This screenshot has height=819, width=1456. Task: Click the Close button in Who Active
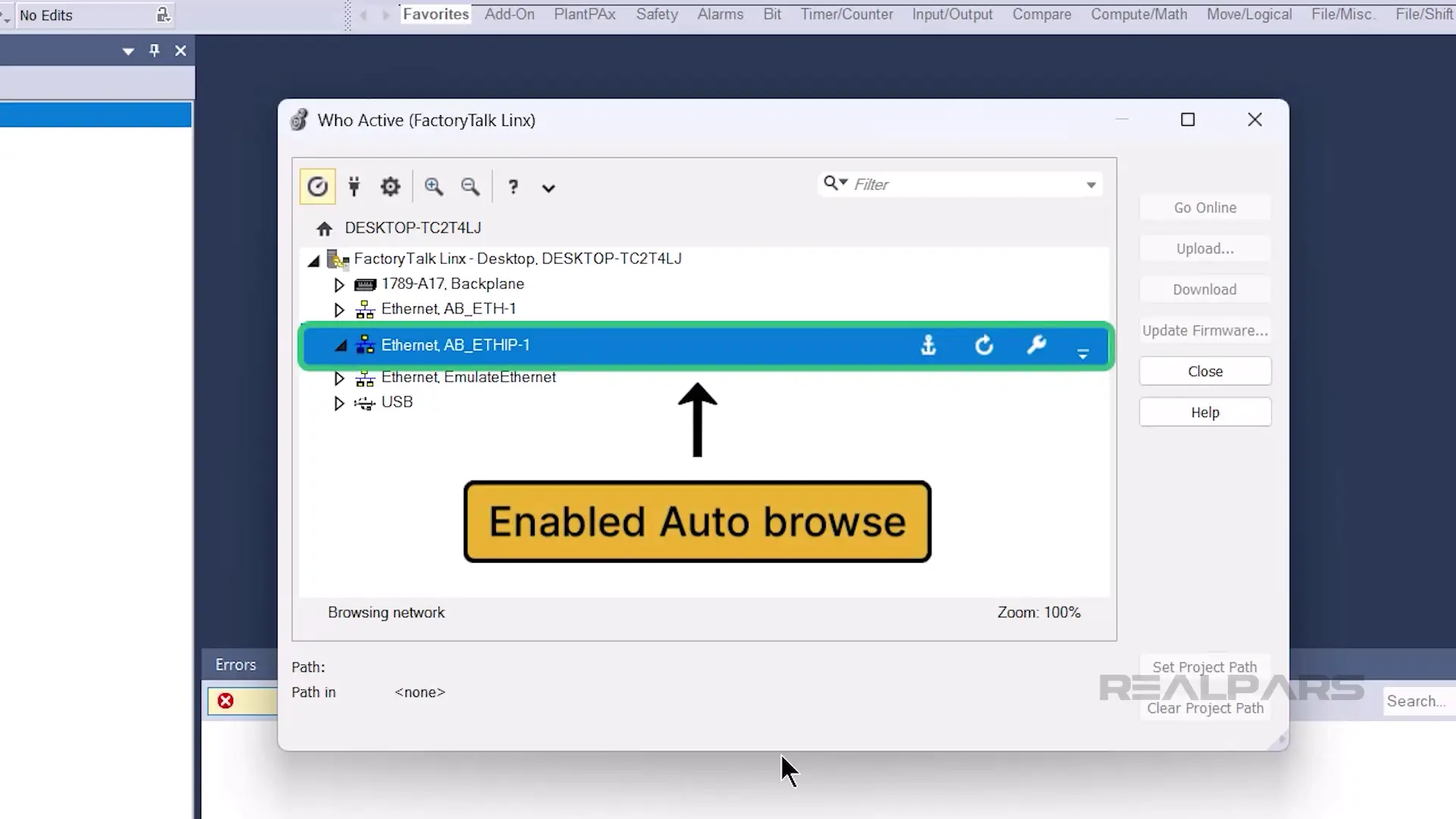pos(1205,372)
